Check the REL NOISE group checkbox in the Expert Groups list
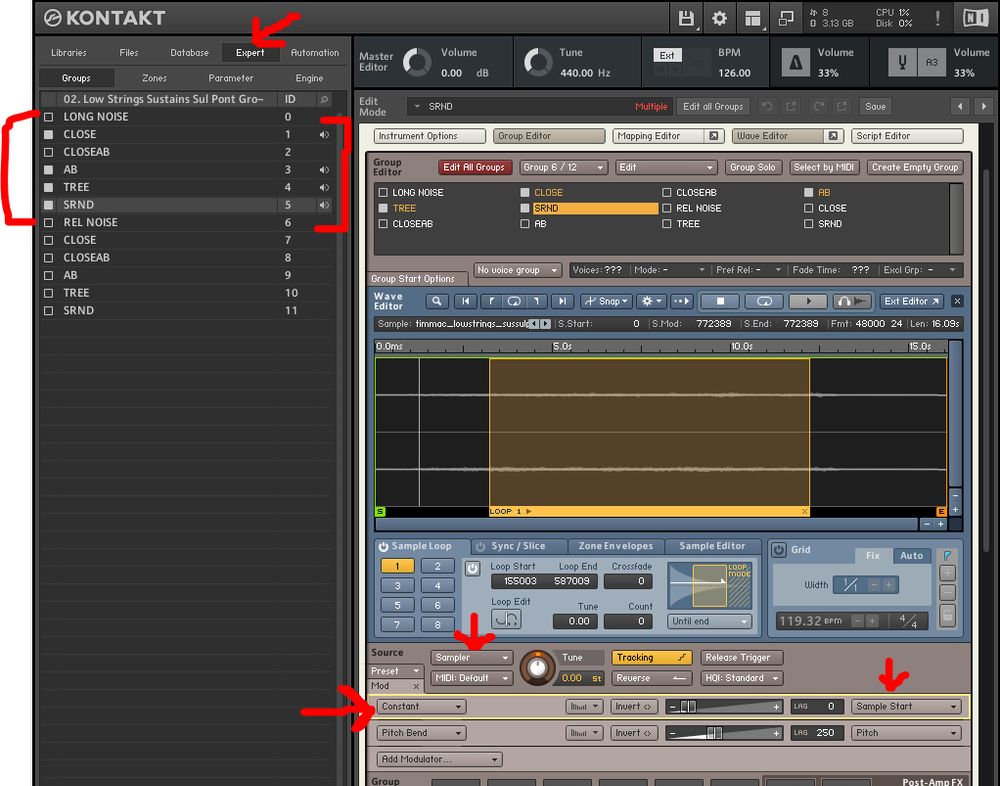The width and height of the screenshot is (1000, 786). tap(48, 223)
